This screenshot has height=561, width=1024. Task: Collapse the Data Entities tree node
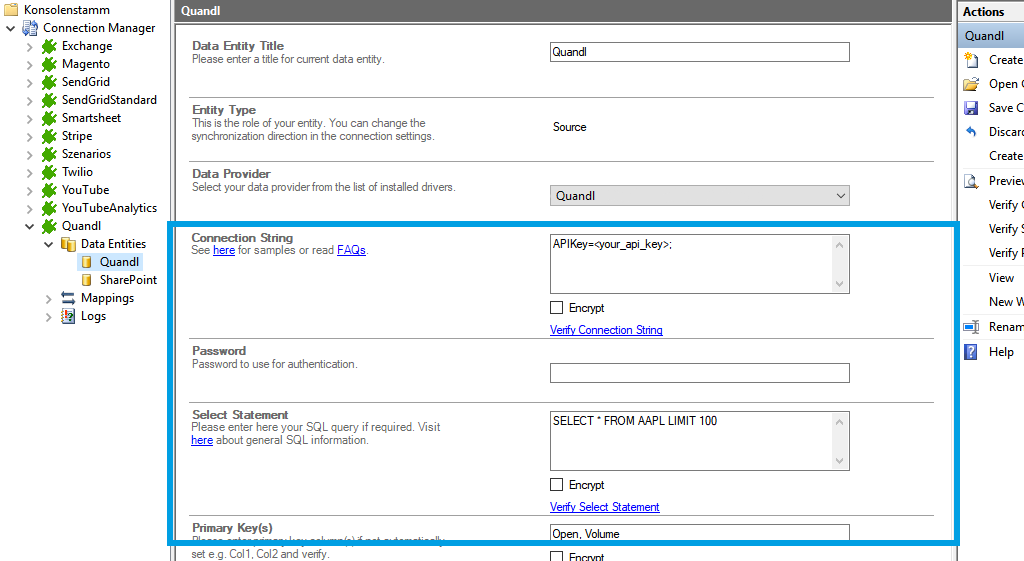49,244
